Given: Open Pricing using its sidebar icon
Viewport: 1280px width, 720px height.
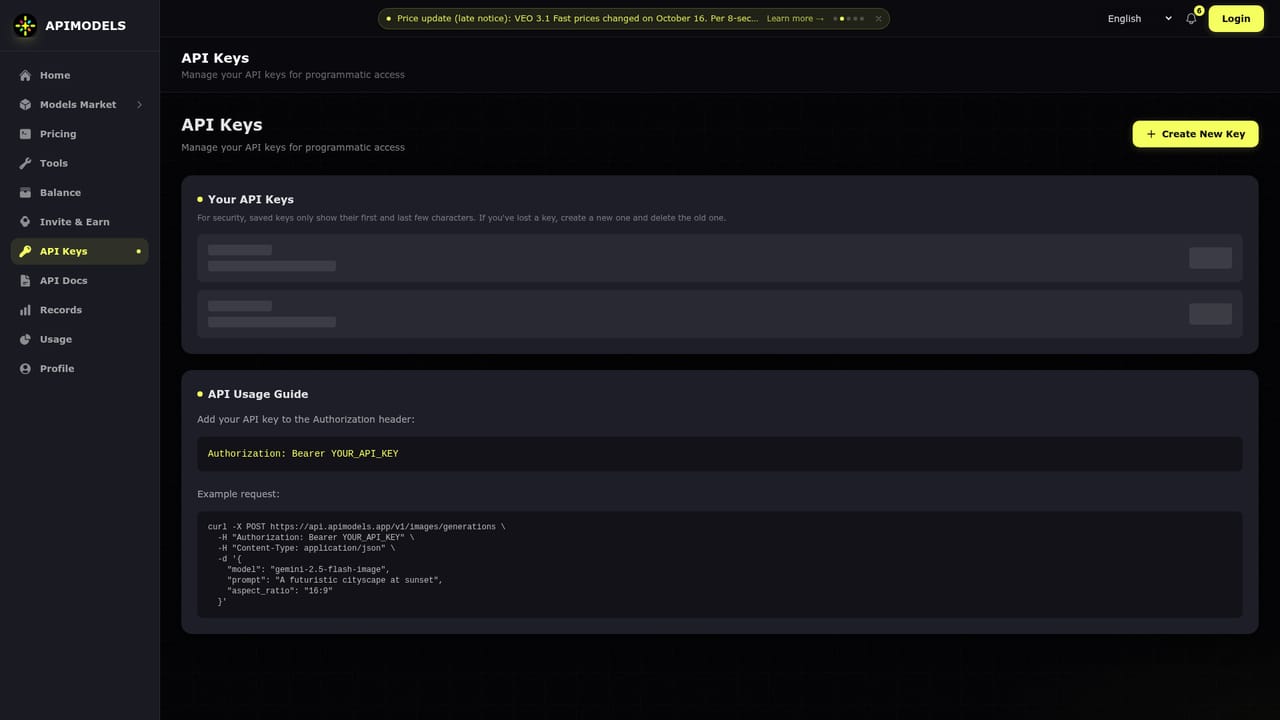Looking at the screenshot, I should click(x=26, y=134).
